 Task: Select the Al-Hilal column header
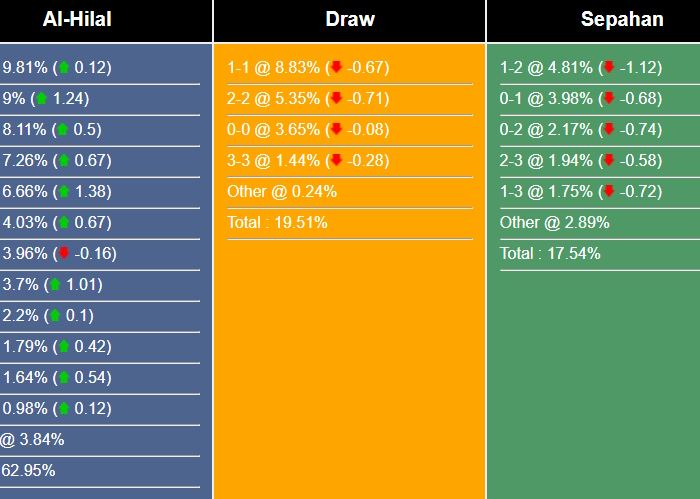[77, 20]
